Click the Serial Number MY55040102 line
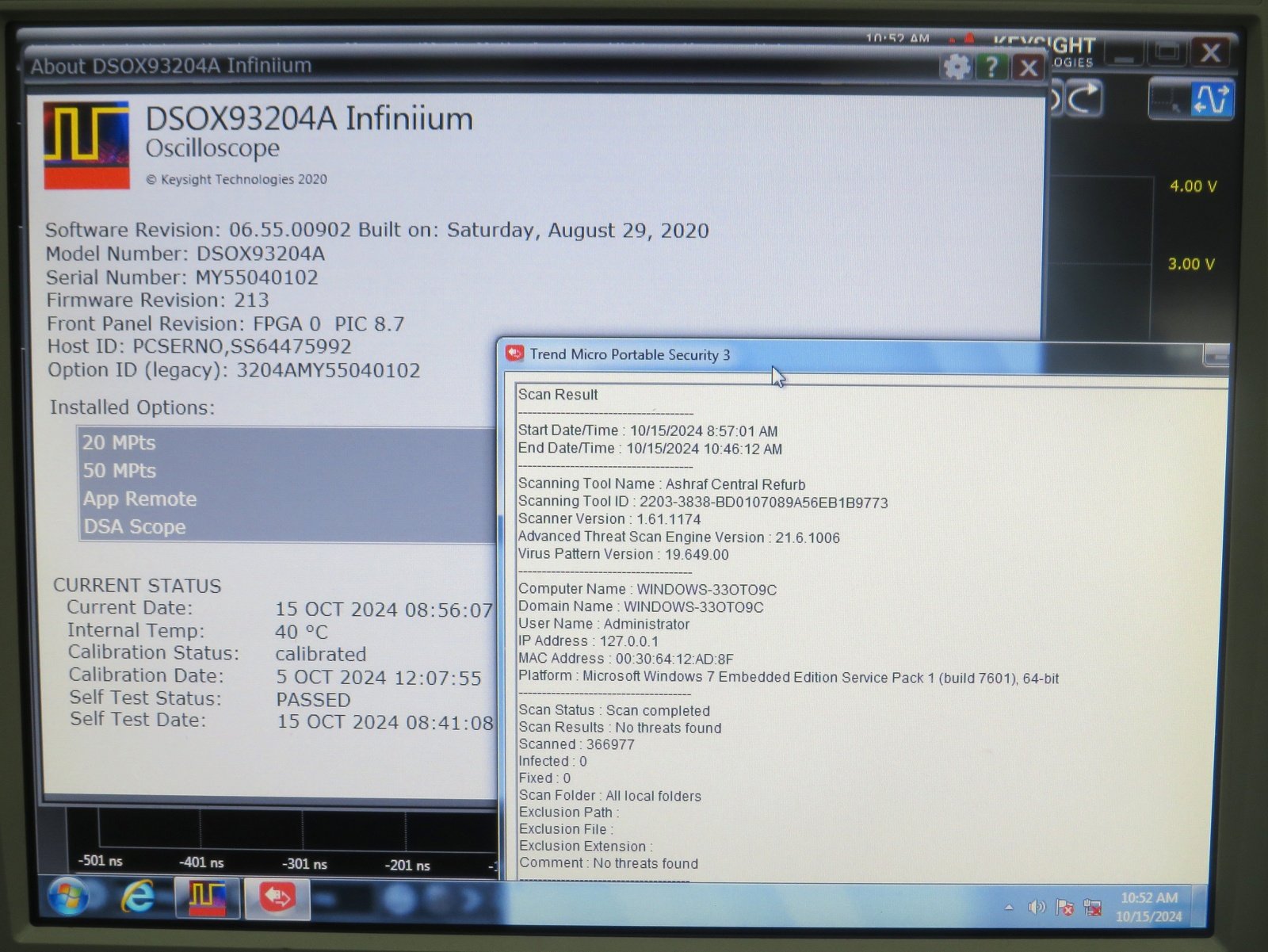This screenshot has height=952, width=1268. (182, 277)
